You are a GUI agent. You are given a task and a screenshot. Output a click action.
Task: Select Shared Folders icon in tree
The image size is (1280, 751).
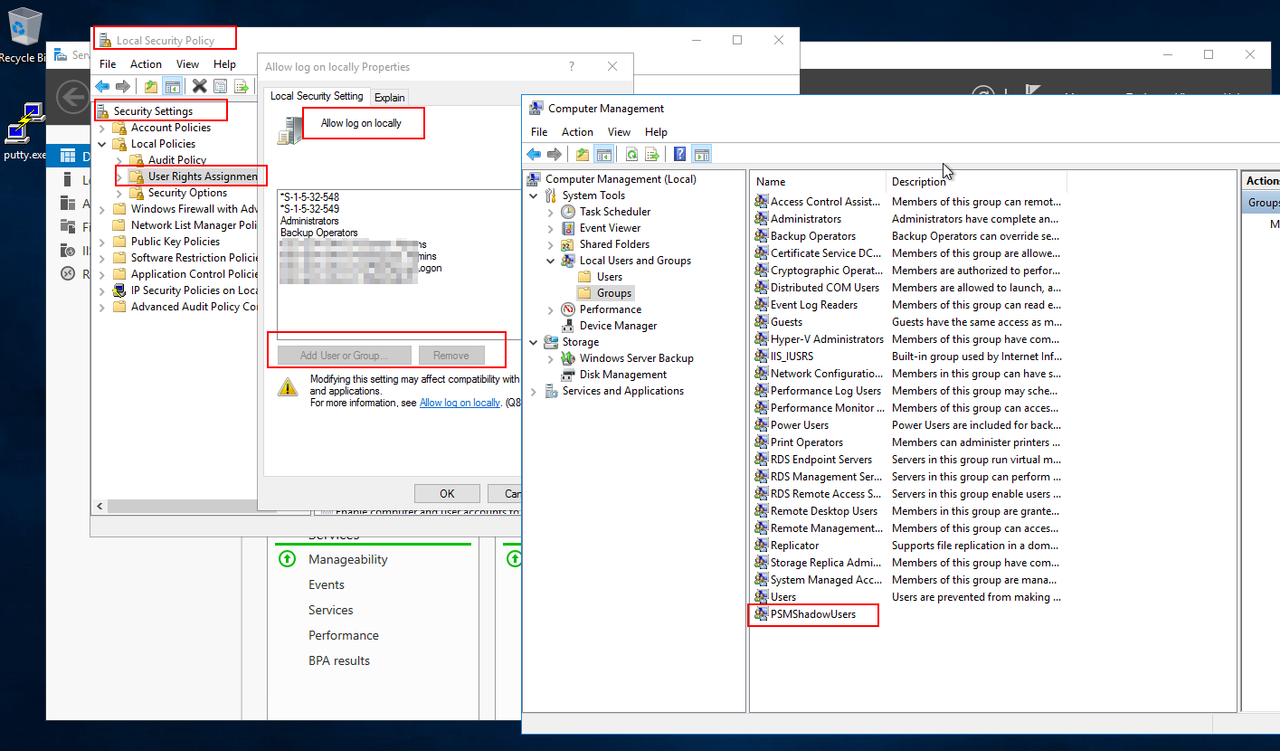[x=568, y=244]
